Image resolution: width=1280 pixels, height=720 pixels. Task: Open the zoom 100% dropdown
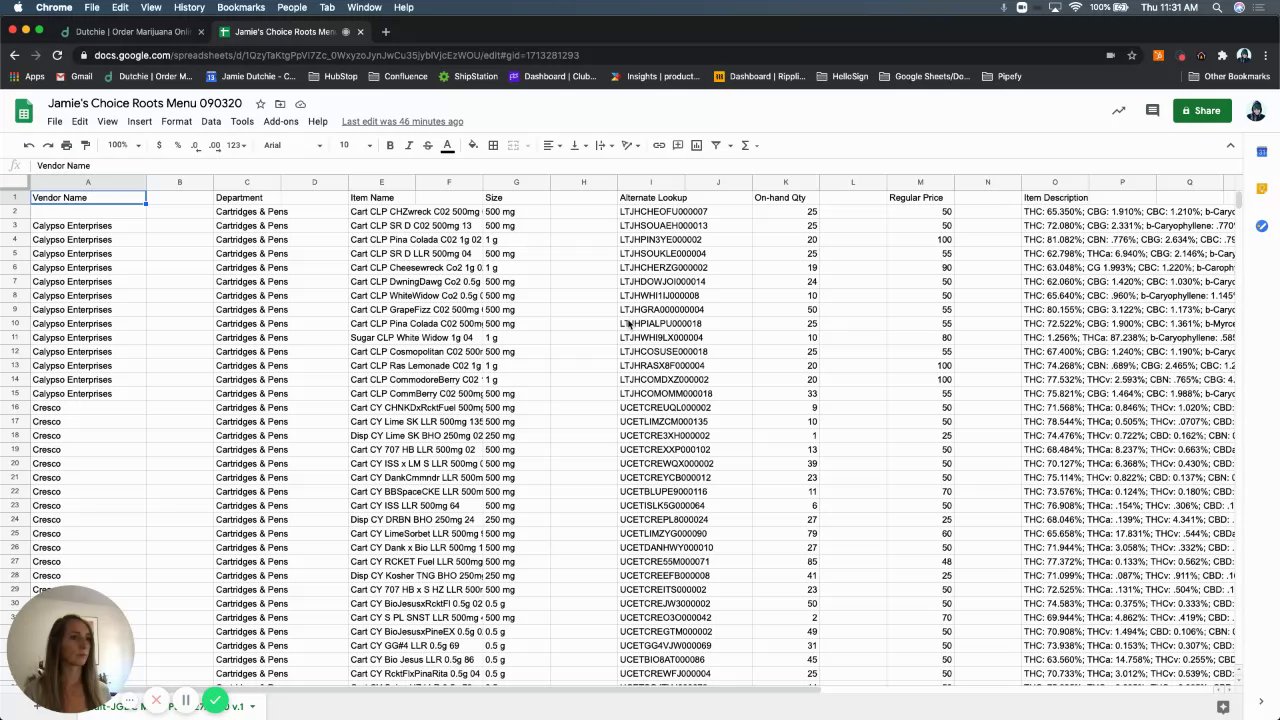point(124,145)
